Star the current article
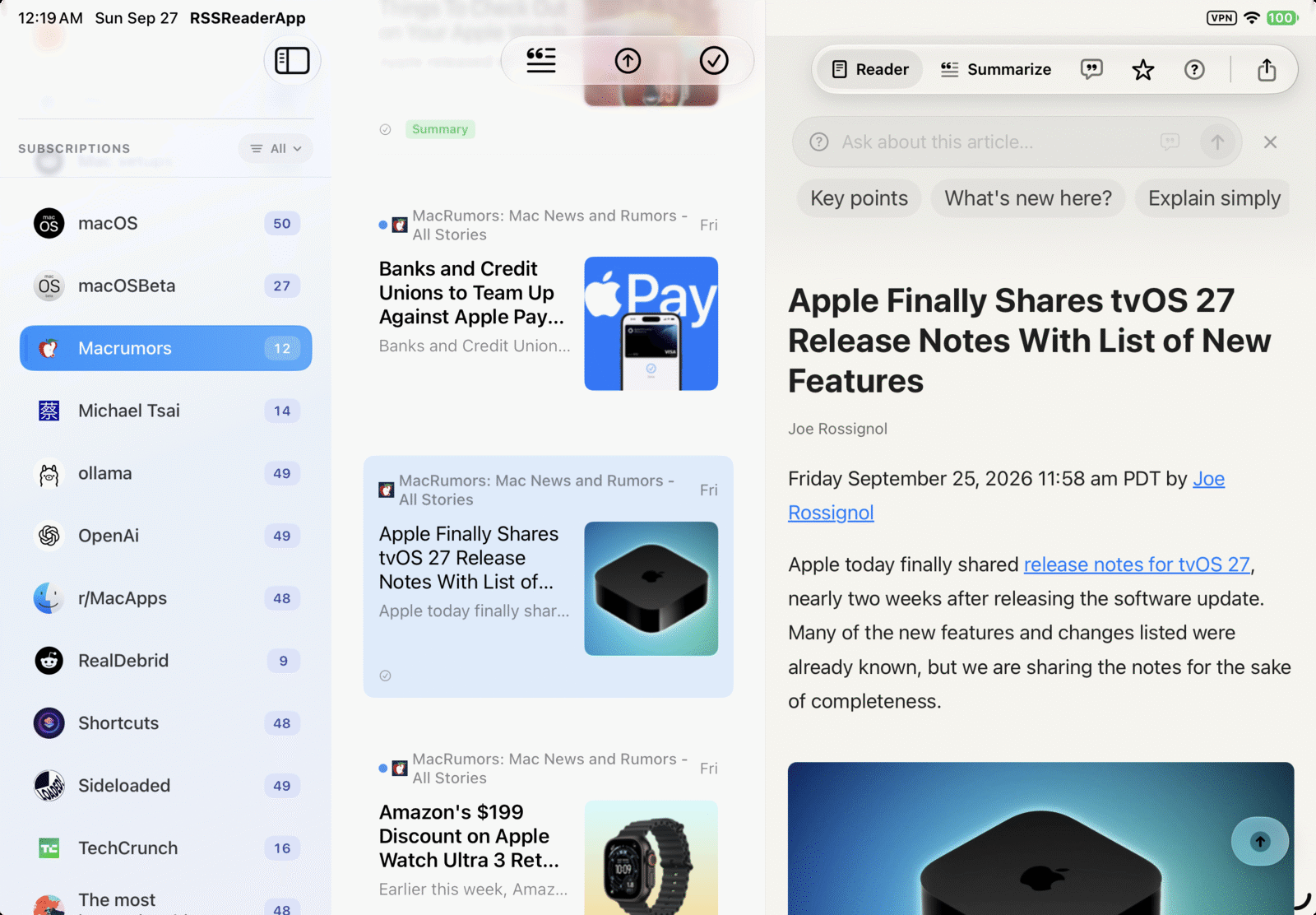This screenshot has height=915, width=1316. [x=1143, y=70]
